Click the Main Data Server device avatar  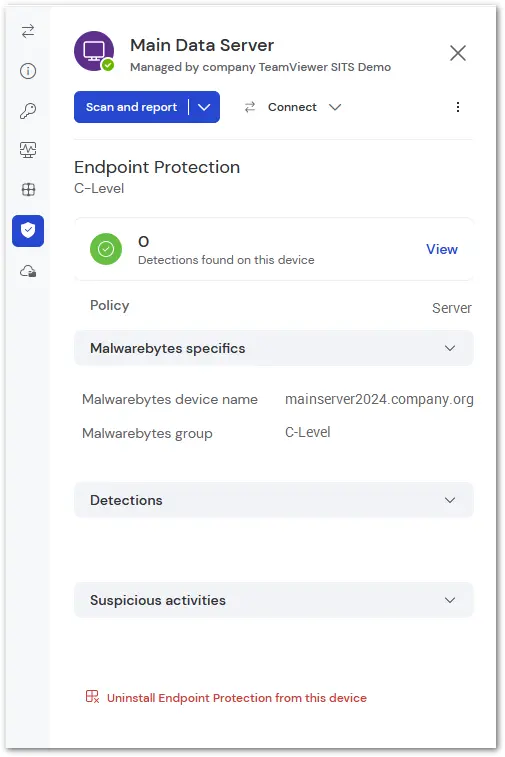(94, 51)
